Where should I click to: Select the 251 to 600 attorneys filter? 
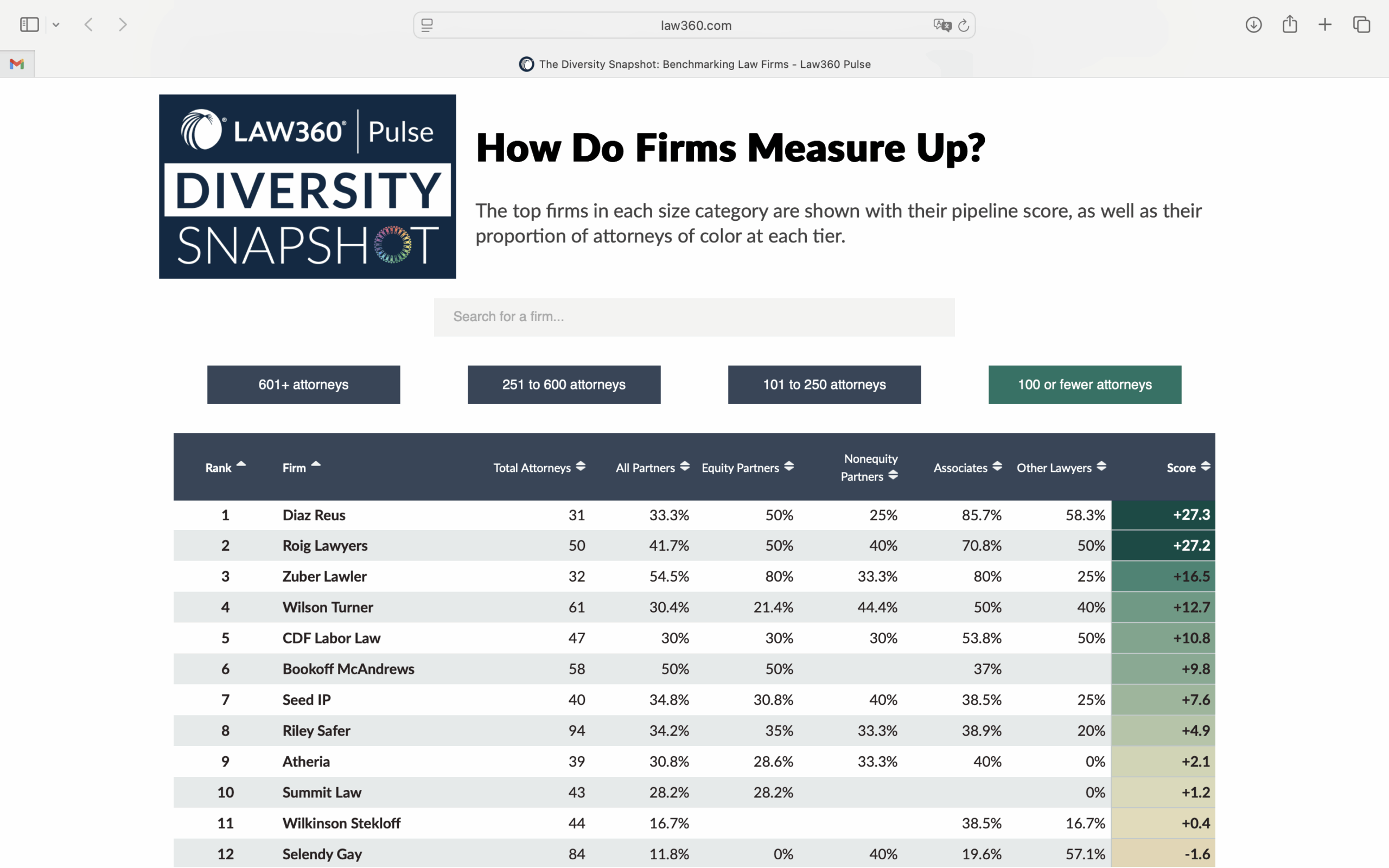[564, 385]
